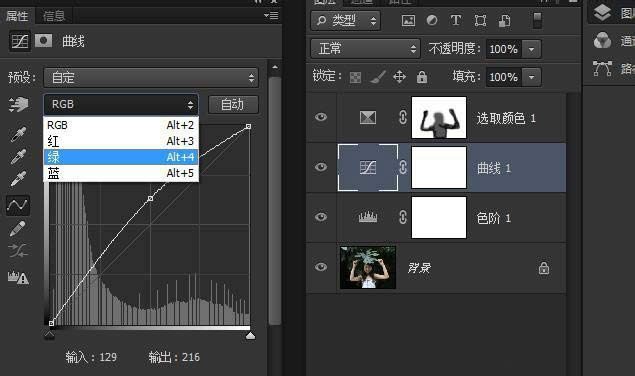Open the fill percentage arrow
Viewport: 635px width, 376px height.
(531, 77)
